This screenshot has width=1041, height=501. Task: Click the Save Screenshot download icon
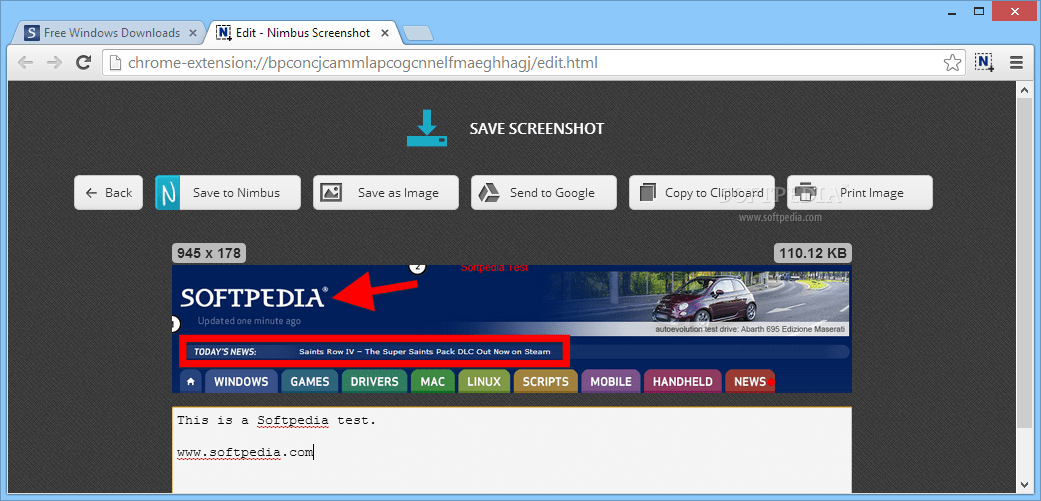426,129
